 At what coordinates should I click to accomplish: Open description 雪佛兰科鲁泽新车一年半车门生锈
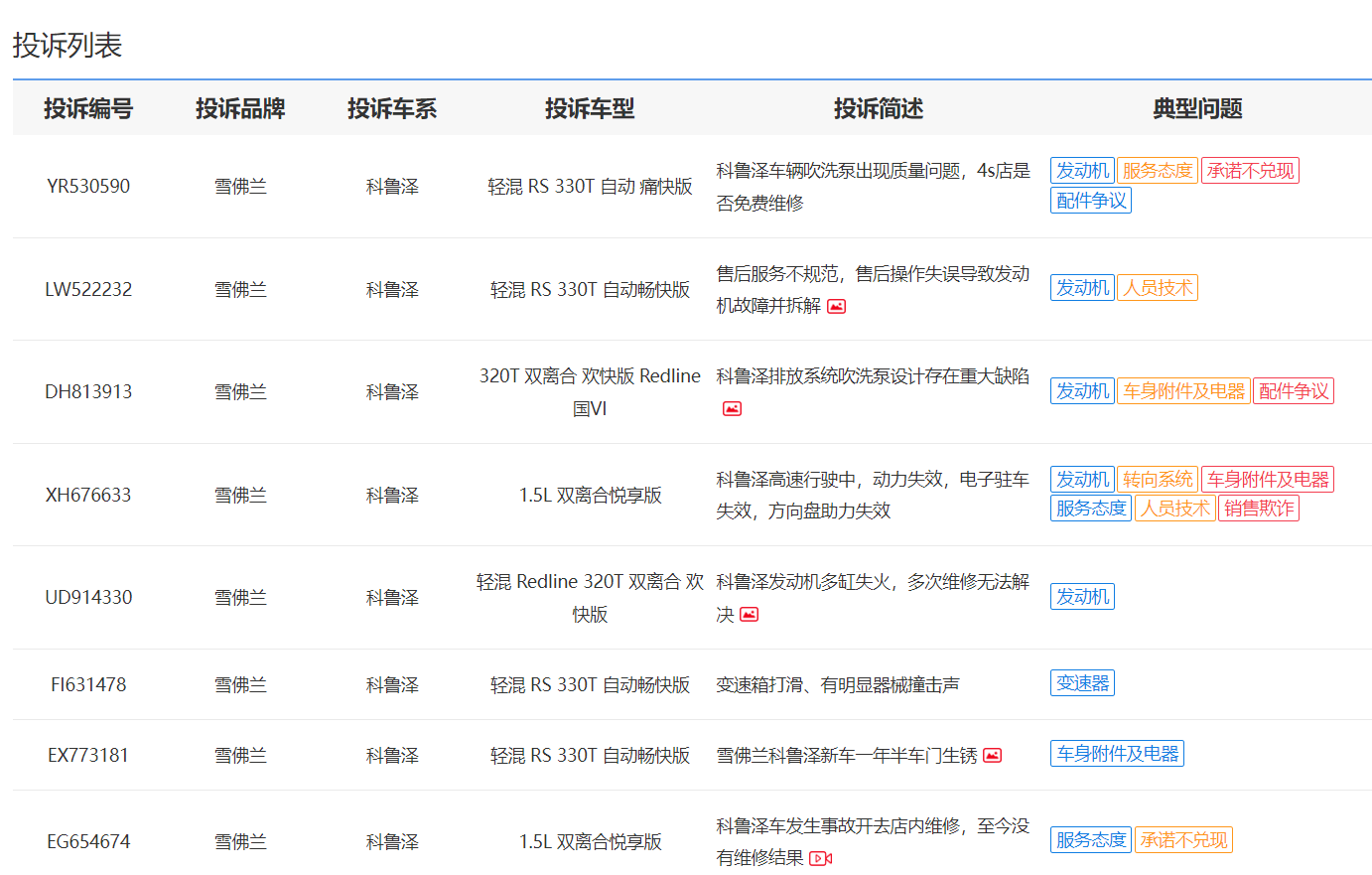click(847, 756)
